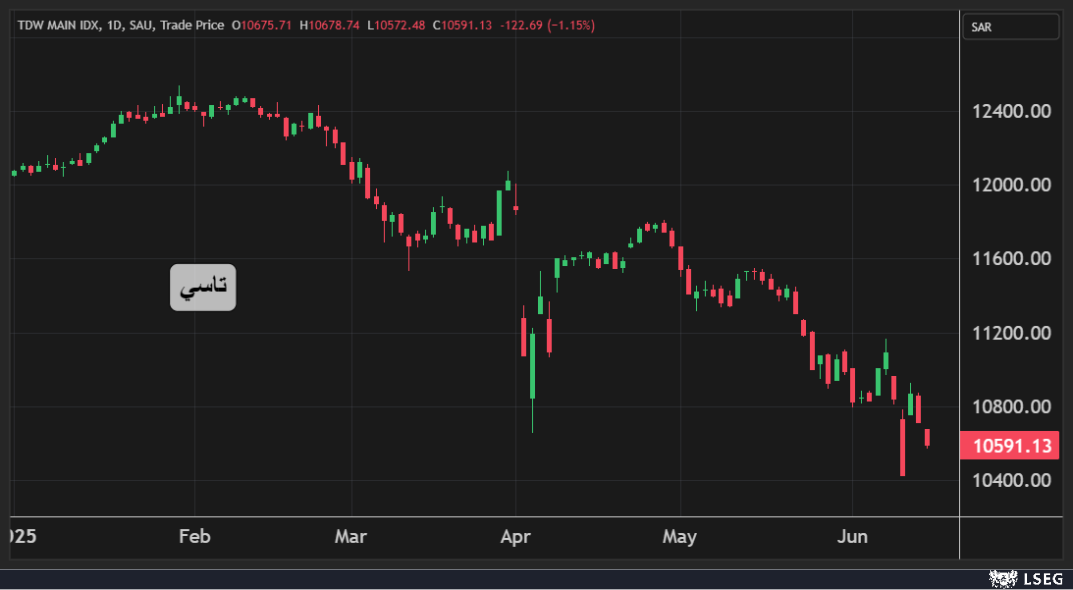The height and width of the screenshot is (590, 1073).
Task: Click the May date axis label
Action: click(680, 537)
